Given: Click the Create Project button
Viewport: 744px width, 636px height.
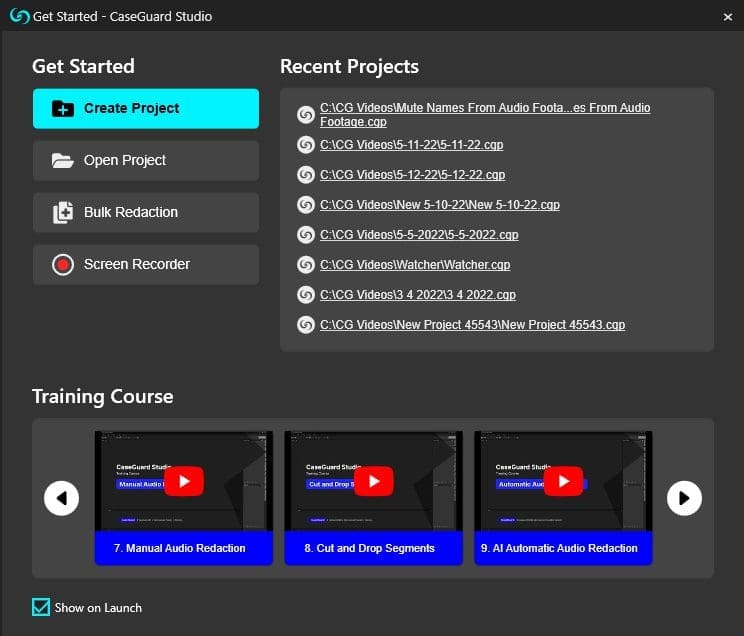Looking at the screenshot, I should pos(146,109).
